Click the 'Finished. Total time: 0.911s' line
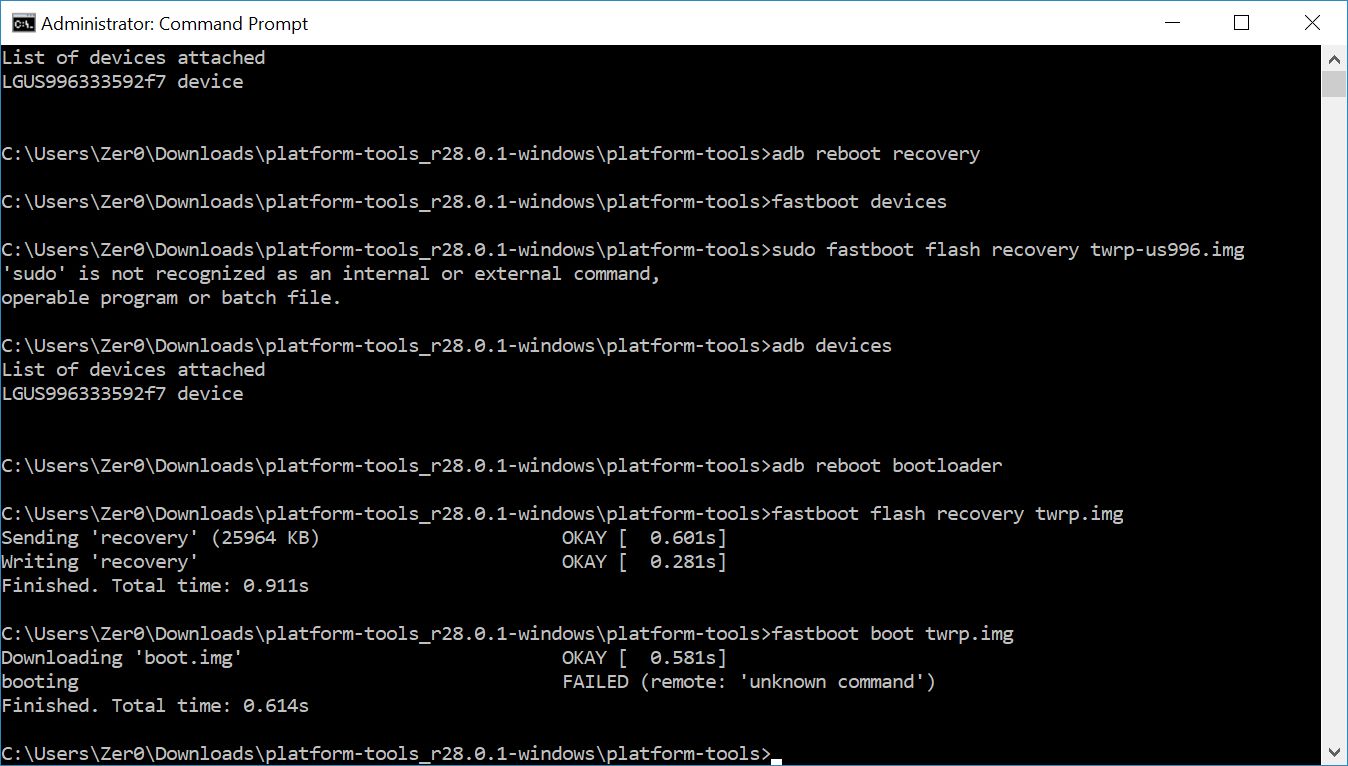 [x=155, y=586]
